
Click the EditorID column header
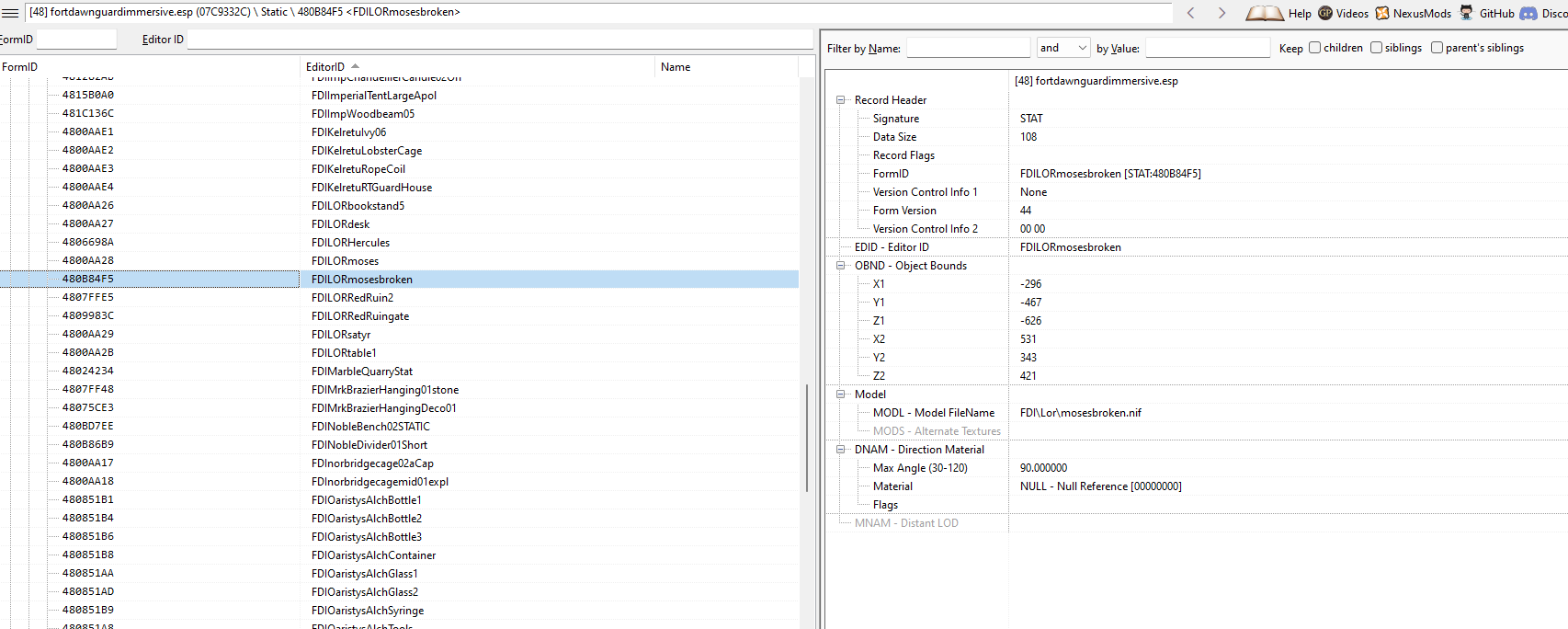tap(478, 67)
